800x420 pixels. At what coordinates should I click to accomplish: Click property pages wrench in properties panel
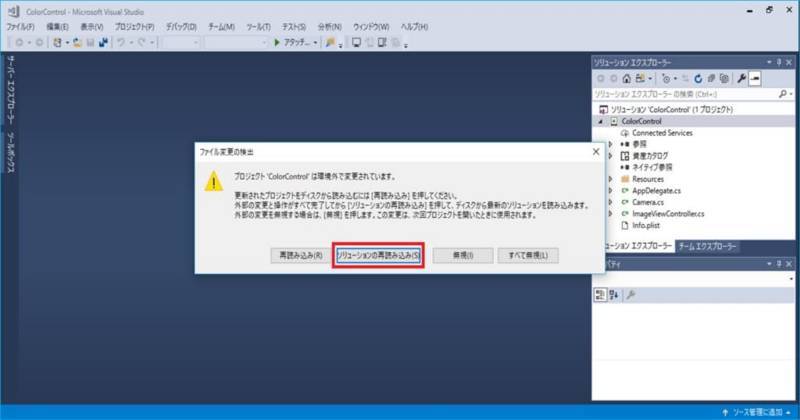tap(631, 295)
